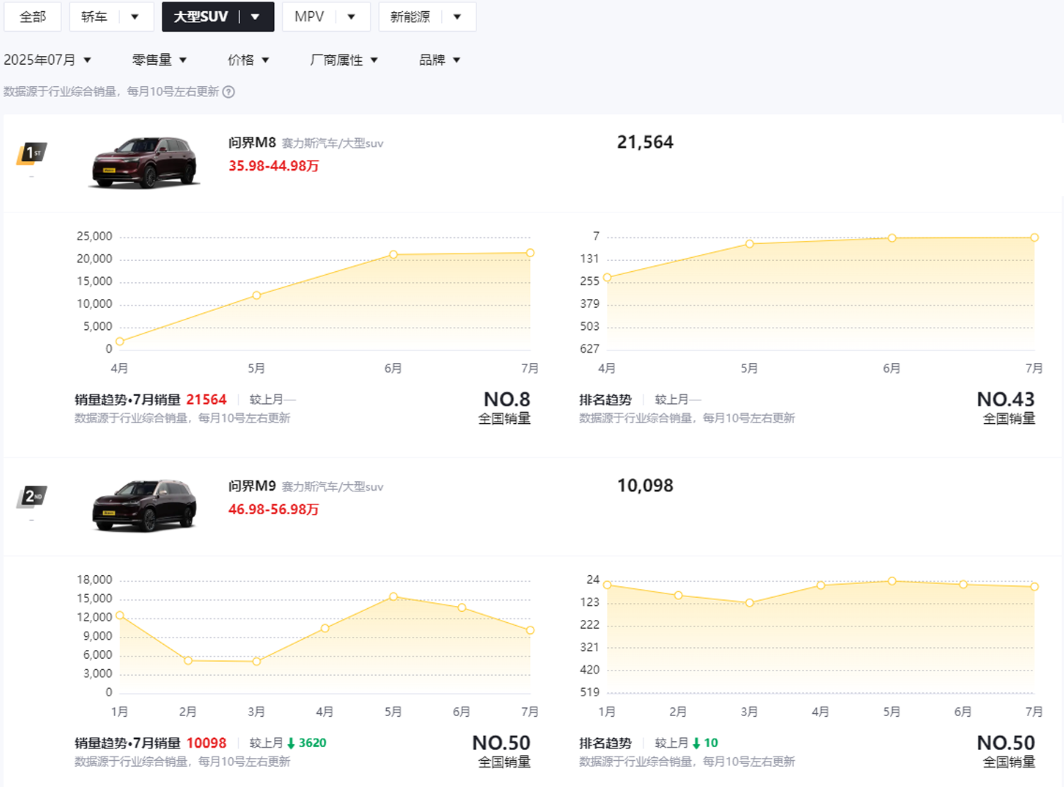The image size is (1064, 787).
Task: Expand the 大型SUV tab dropdown arrow
Action: click(255, 17)
